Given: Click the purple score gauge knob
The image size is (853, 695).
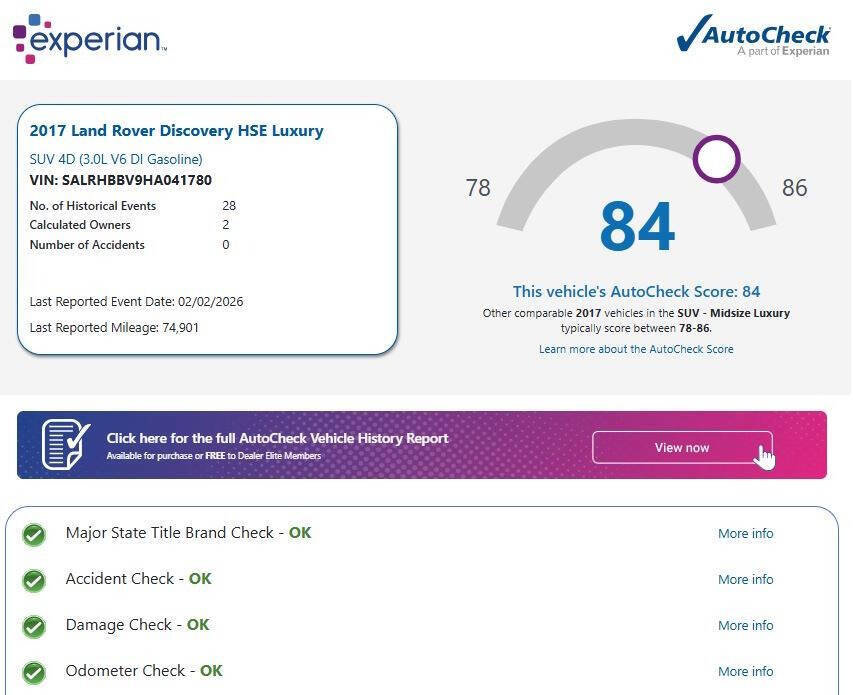Looking at the screenshot, I should click(716, 159).
